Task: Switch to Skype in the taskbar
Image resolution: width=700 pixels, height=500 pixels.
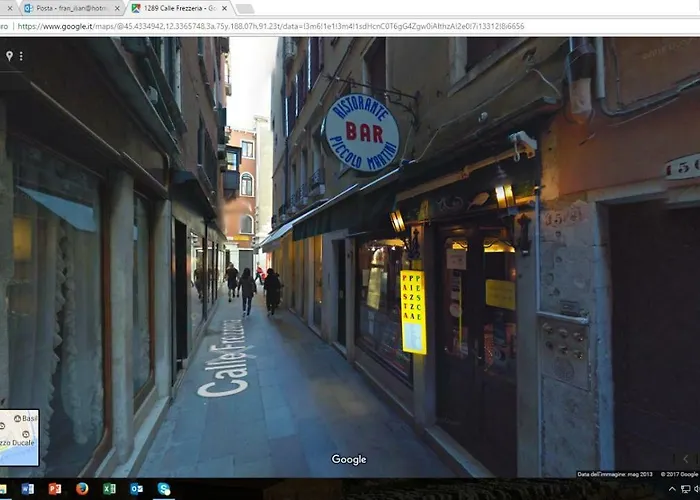Action: click(x=163, y=488)
